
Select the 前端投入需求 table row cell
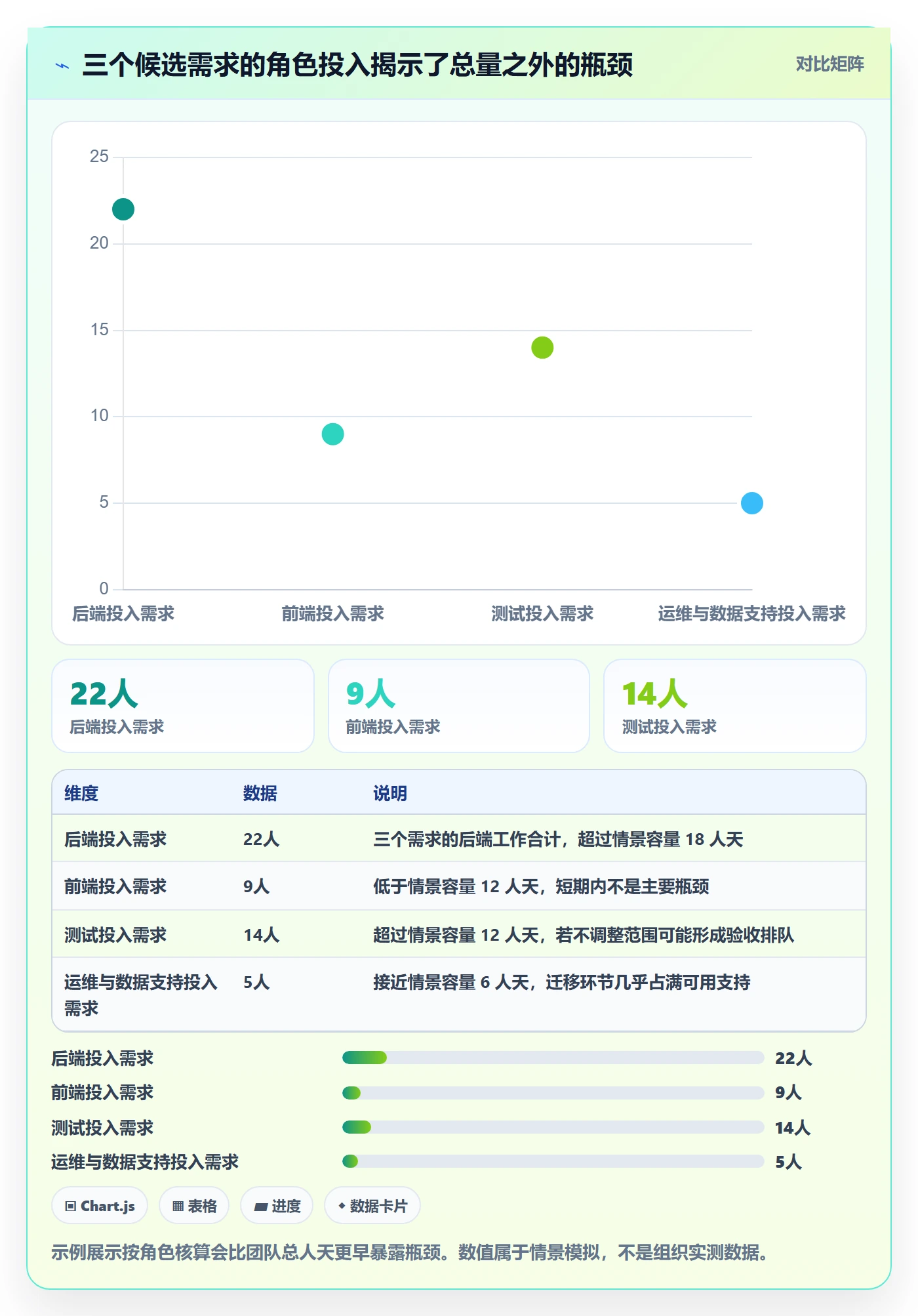115,886
